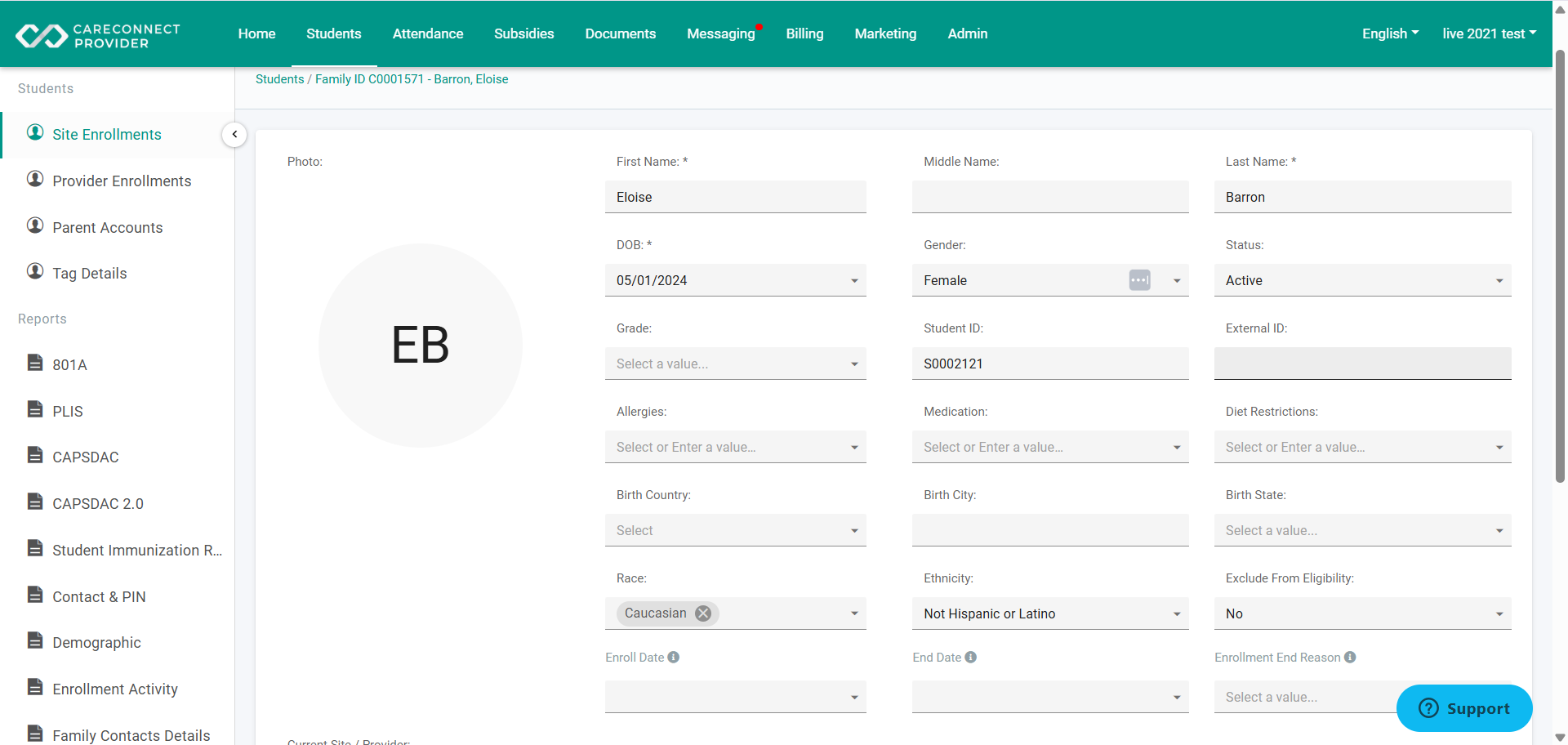This screenshot has height=745, width=1568.
Task: Click the Site Enrollments person icon
Action: (x=35, y=132)
